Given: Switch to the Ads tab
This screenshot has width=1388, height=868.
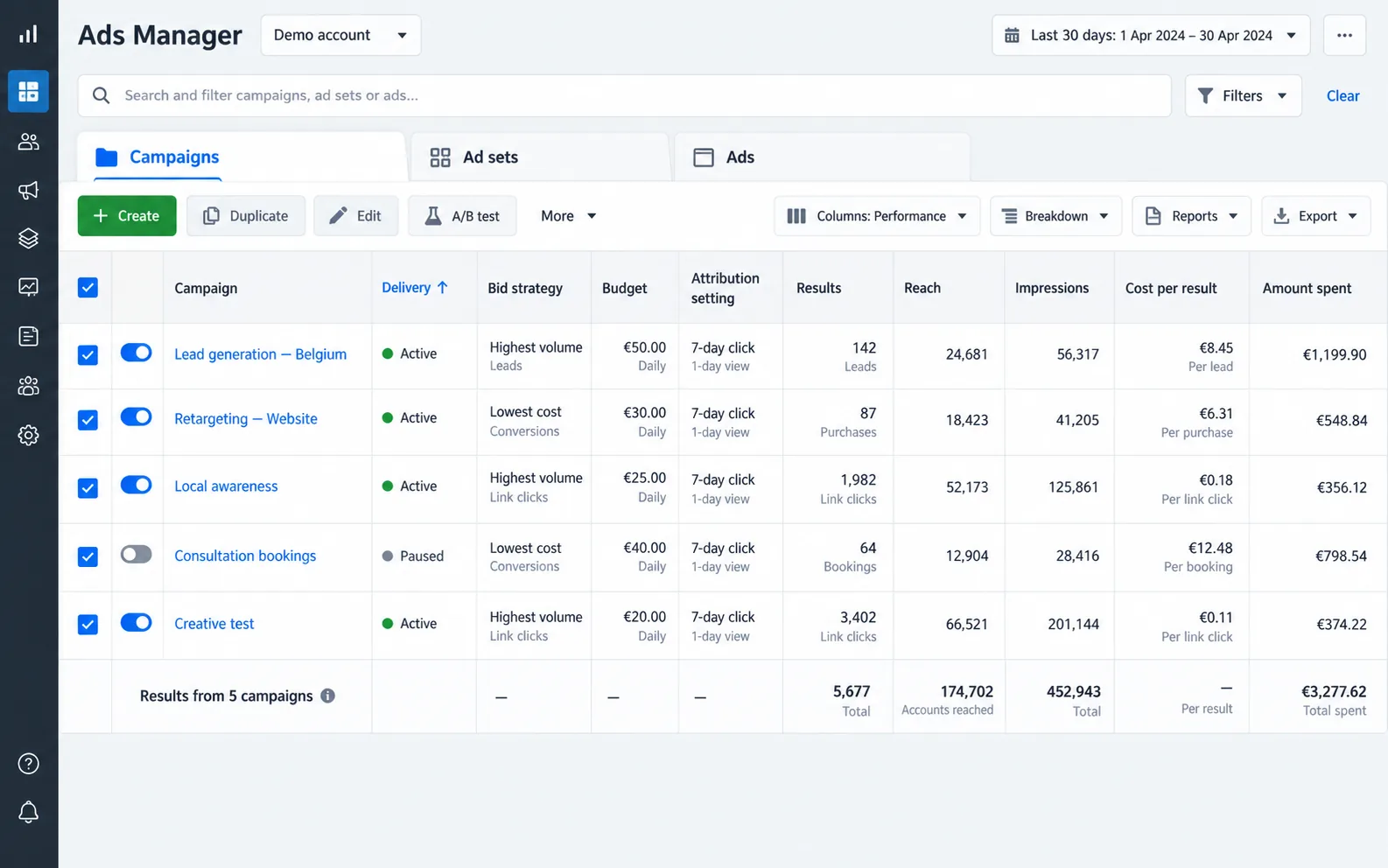Looking at the screenshot, I should [822, 157].
